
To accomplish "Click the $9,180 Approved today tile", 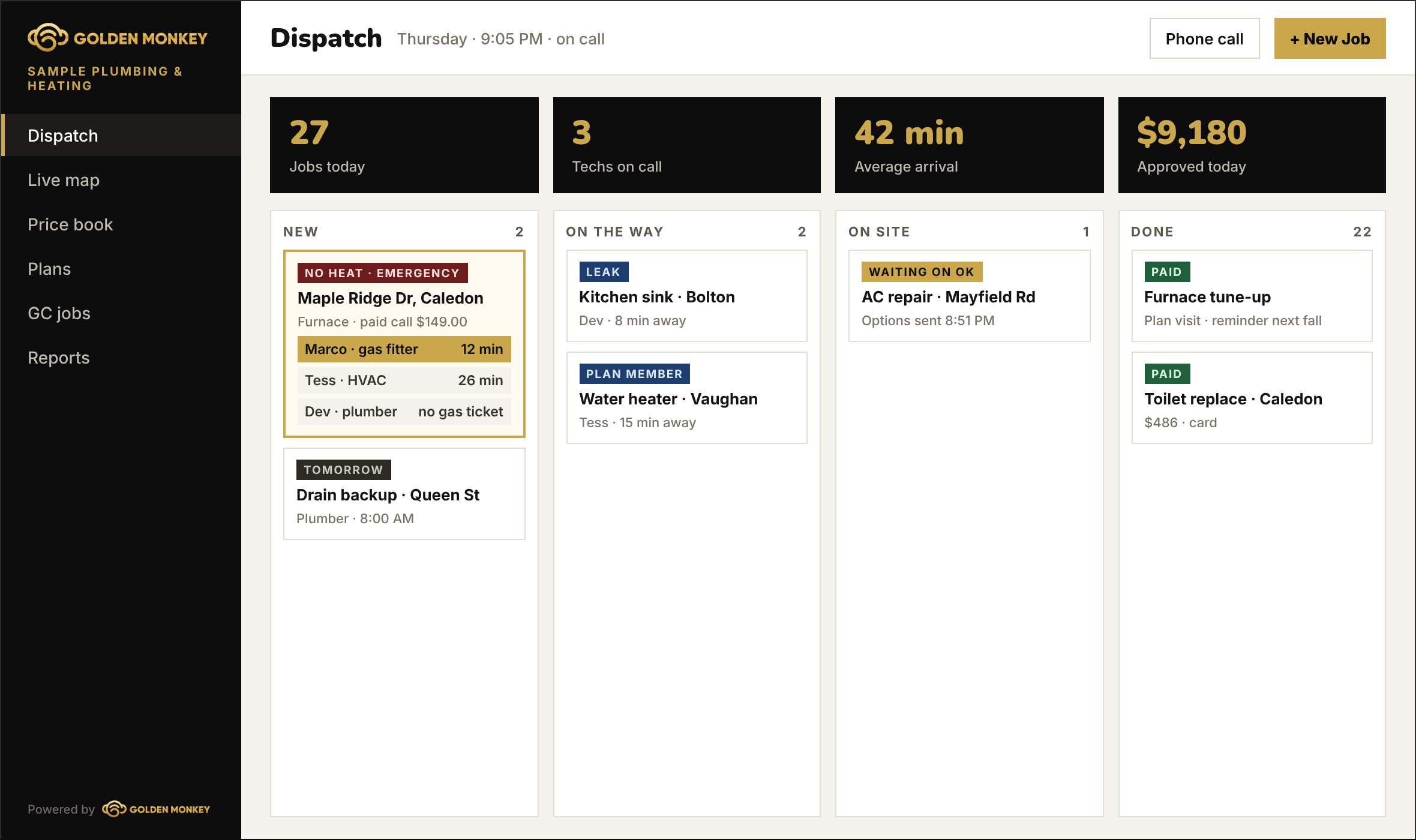I will (1252, 145).
